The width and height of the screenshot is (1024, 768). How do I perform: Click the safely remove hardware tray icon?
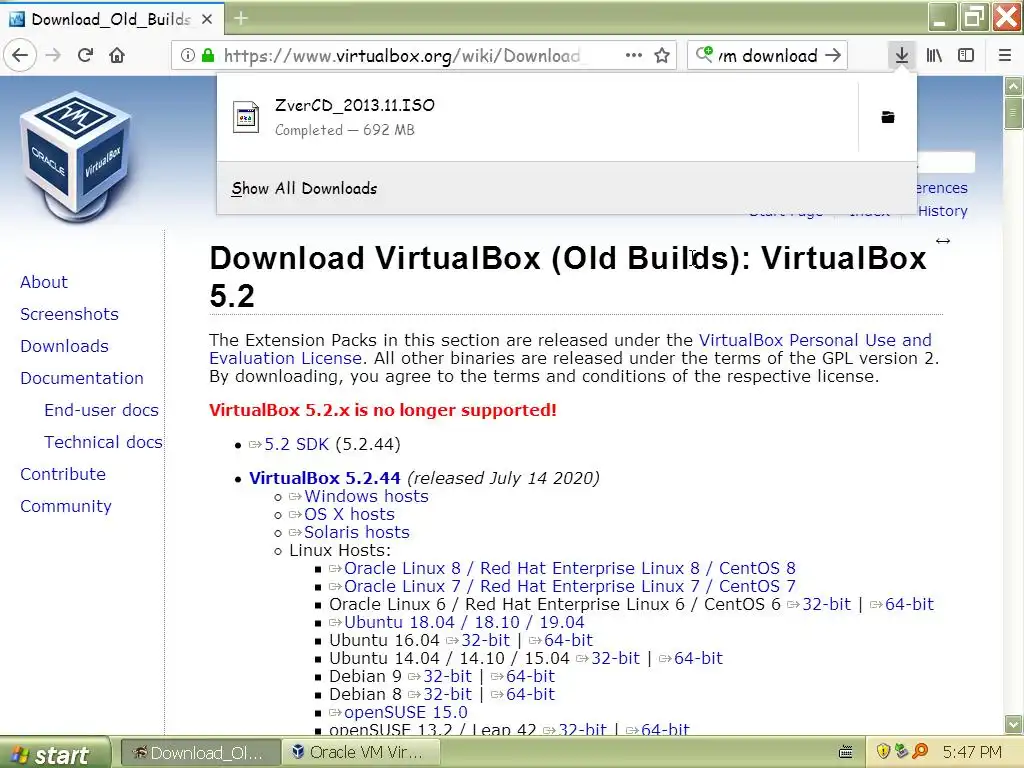[901, 752]
